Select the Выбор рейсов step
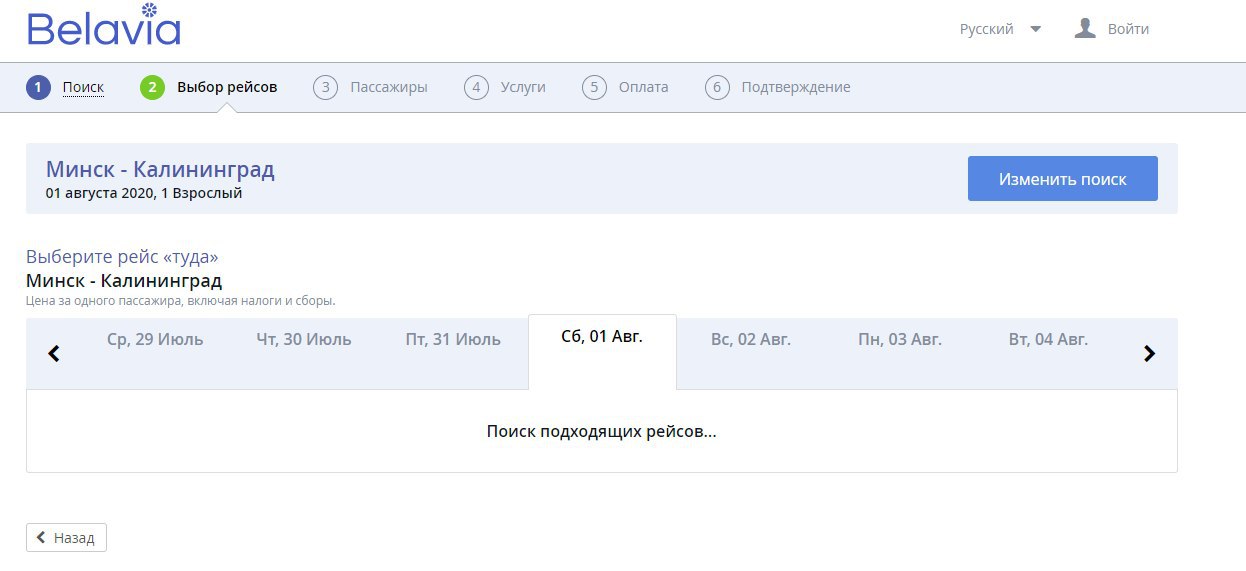The height and width of the screenshot is (571, 1246). click(227, 87)
